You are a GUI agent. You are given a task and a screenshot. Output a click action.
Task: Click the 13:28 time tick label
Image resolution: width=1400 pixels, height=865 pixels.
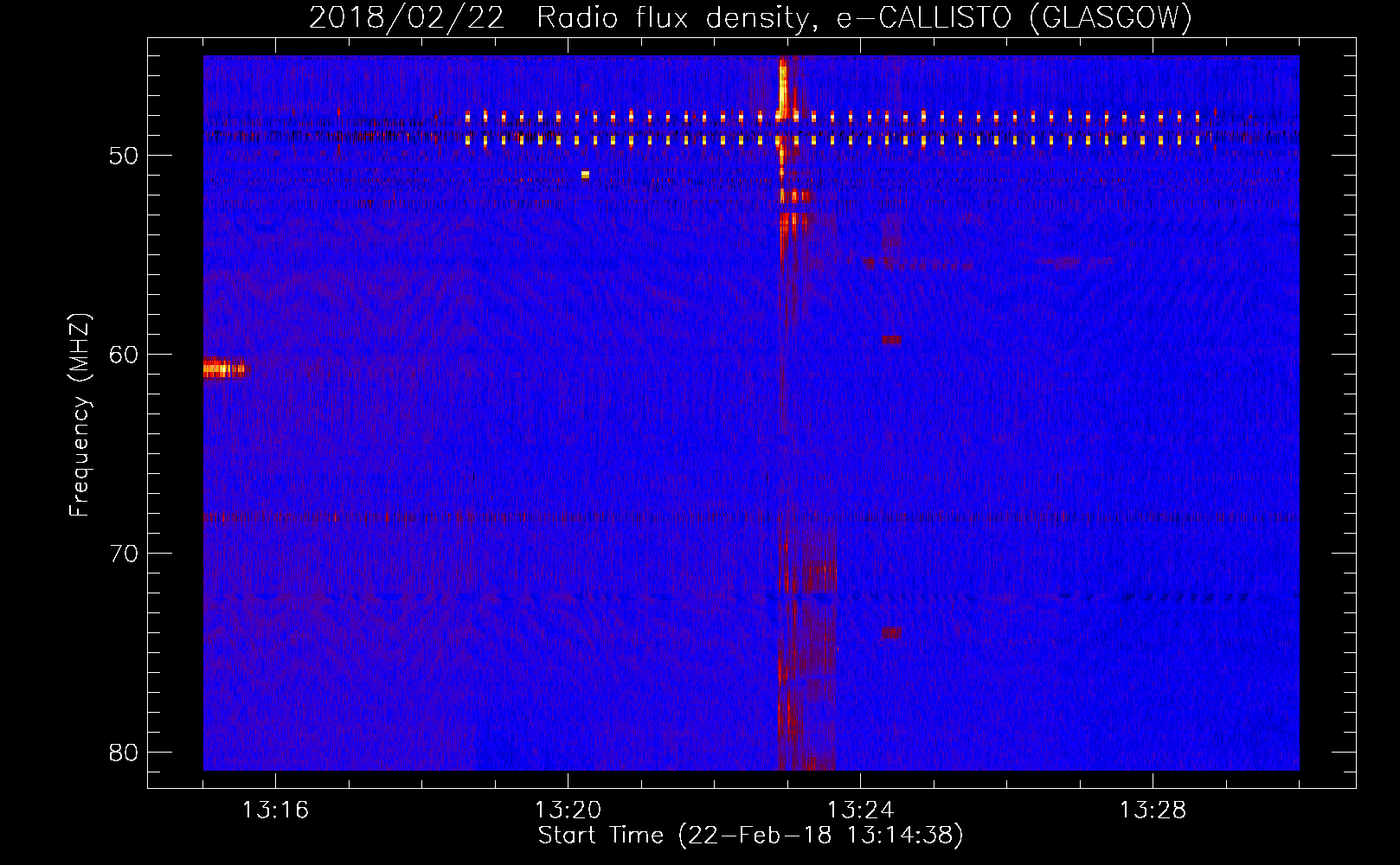click(1153, 811)
